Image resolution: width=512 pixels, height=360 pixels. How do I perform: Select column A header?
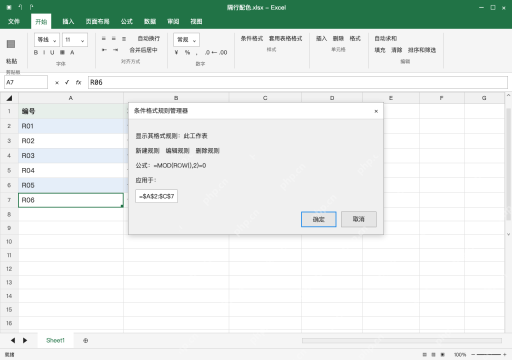pyautogui.click(x=71, y=98)
